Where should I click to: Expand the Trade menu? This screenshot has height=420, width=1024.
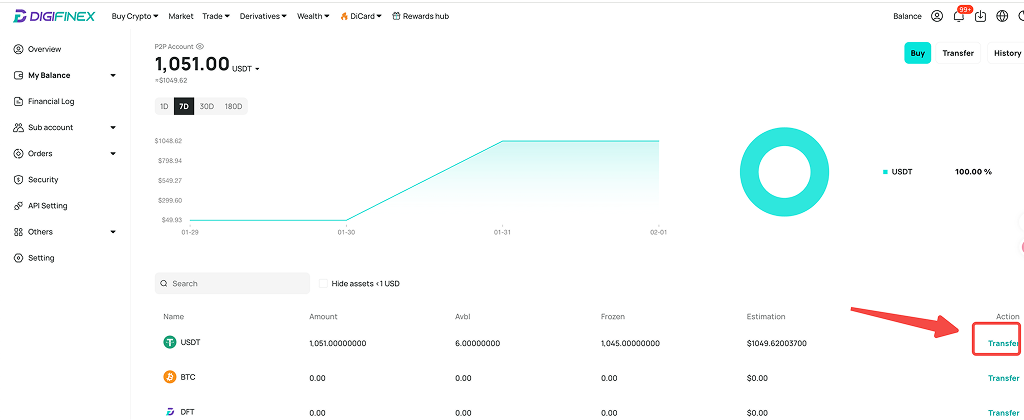pyautogui.click(x=216, y=16)
